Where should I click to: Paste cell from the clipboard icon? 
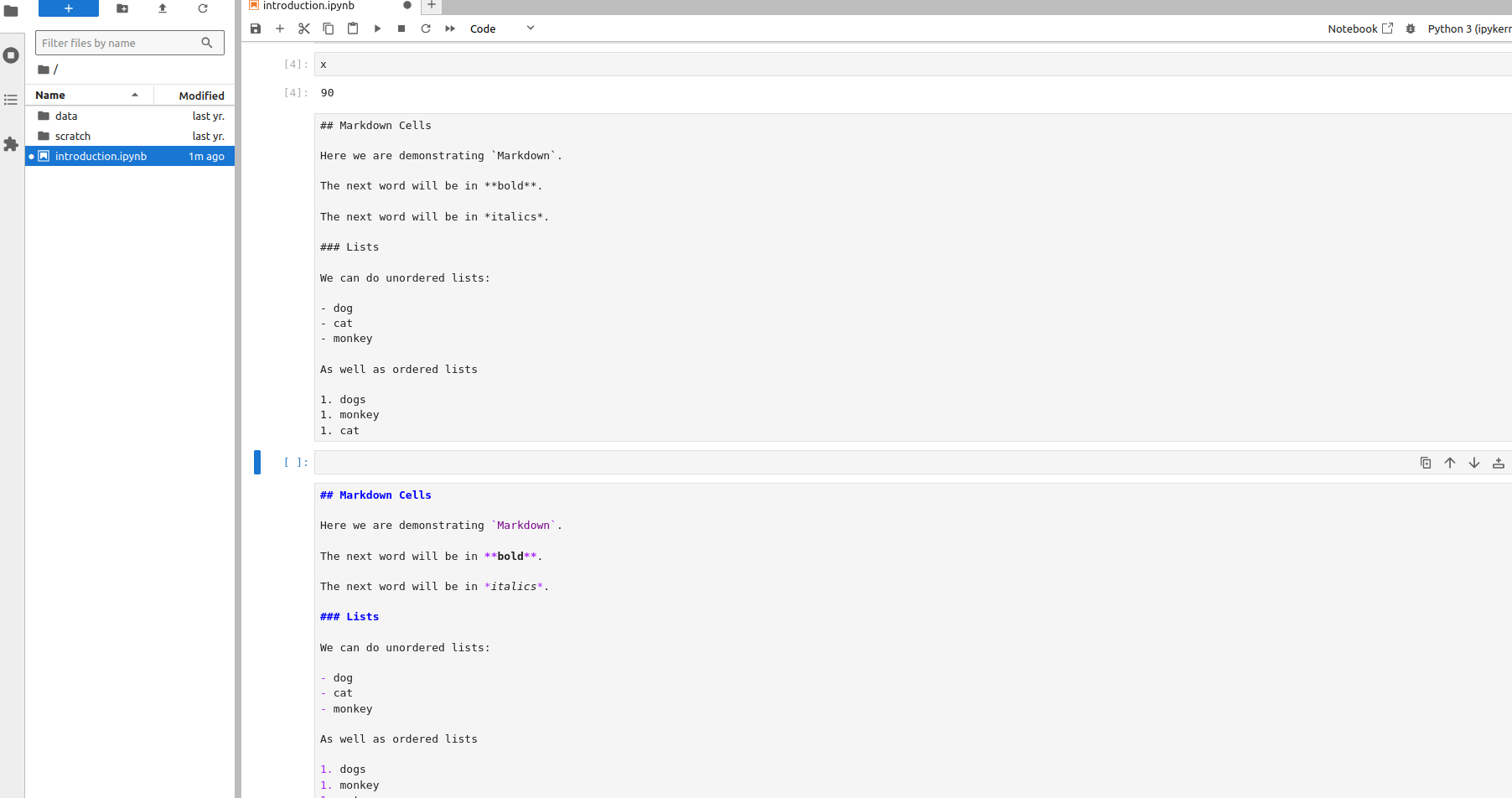353,28
